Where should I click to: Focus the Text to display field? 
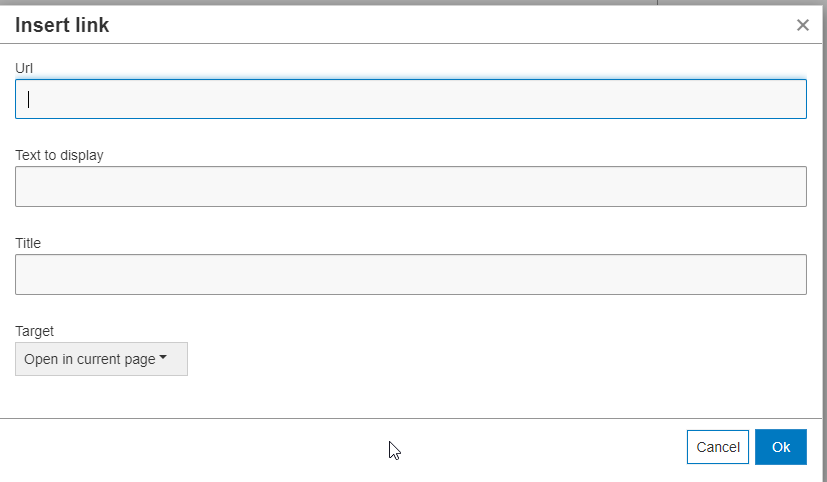[410, 187]
